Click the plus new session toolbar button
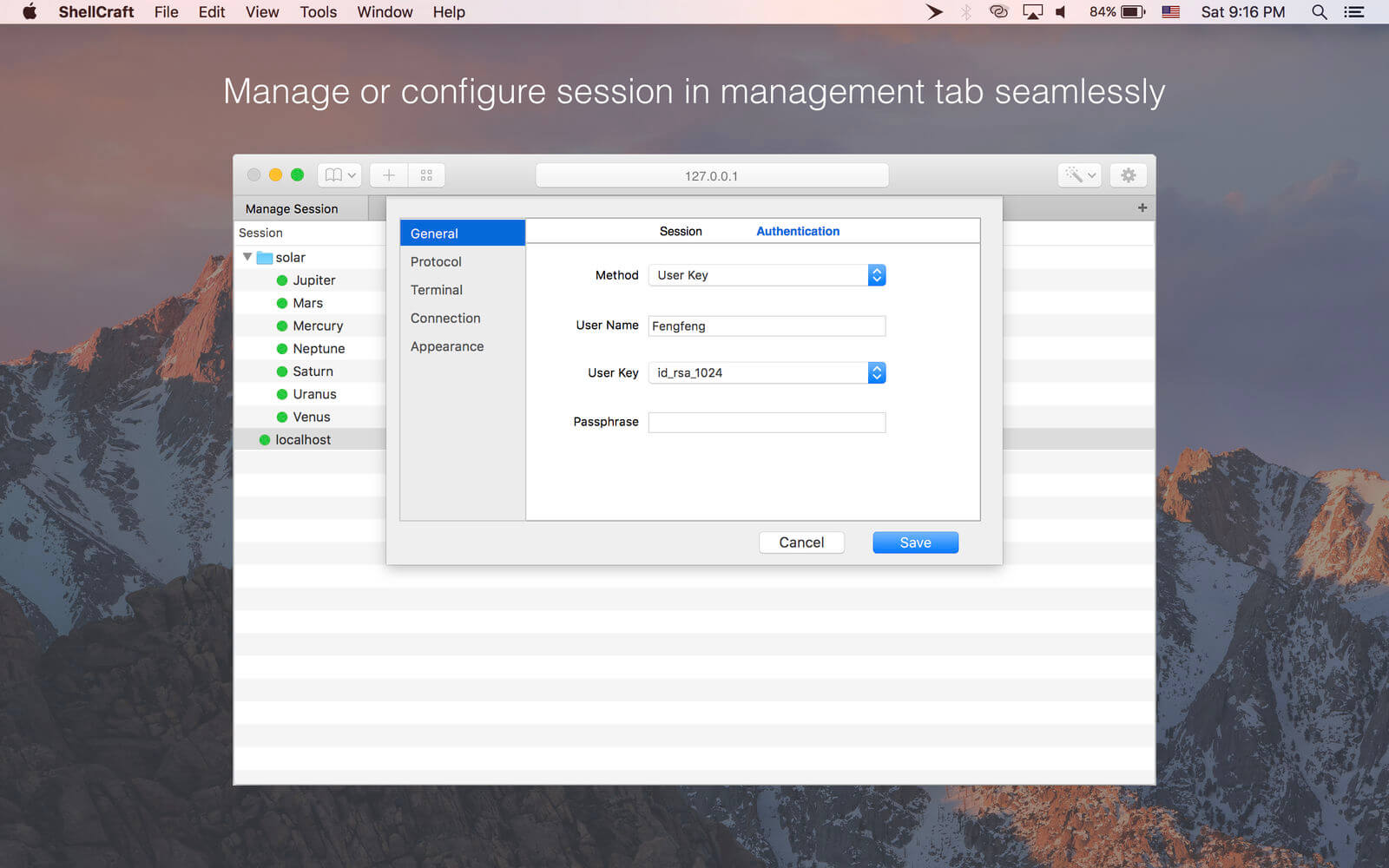 click(x=389, y=175)
